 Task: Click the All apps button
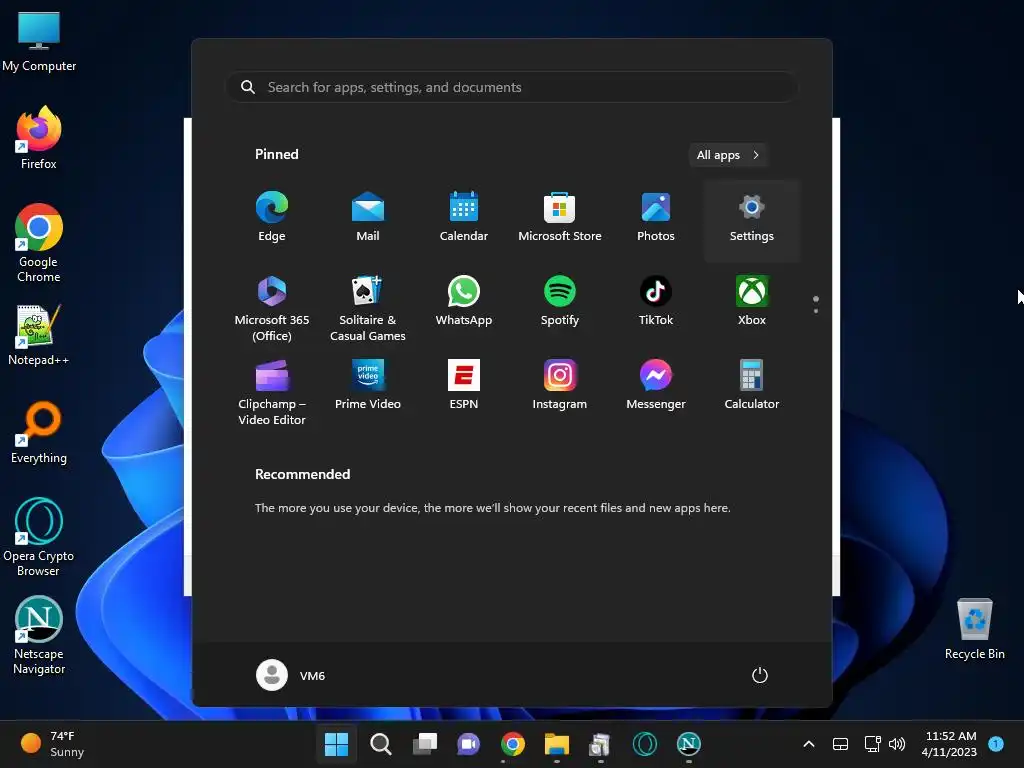[728, 155]
